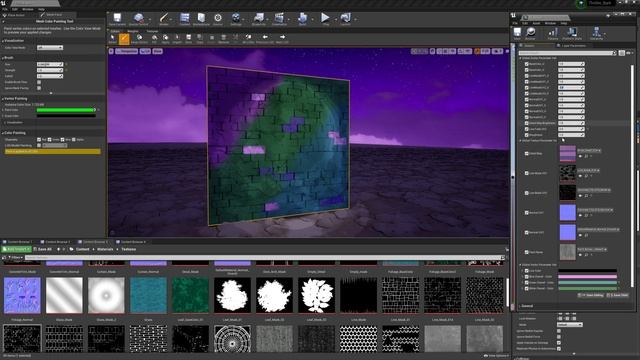This screenshot has width=640, height=360.
Task: Select the teal grass texture thumbnail
Action: 148,296
